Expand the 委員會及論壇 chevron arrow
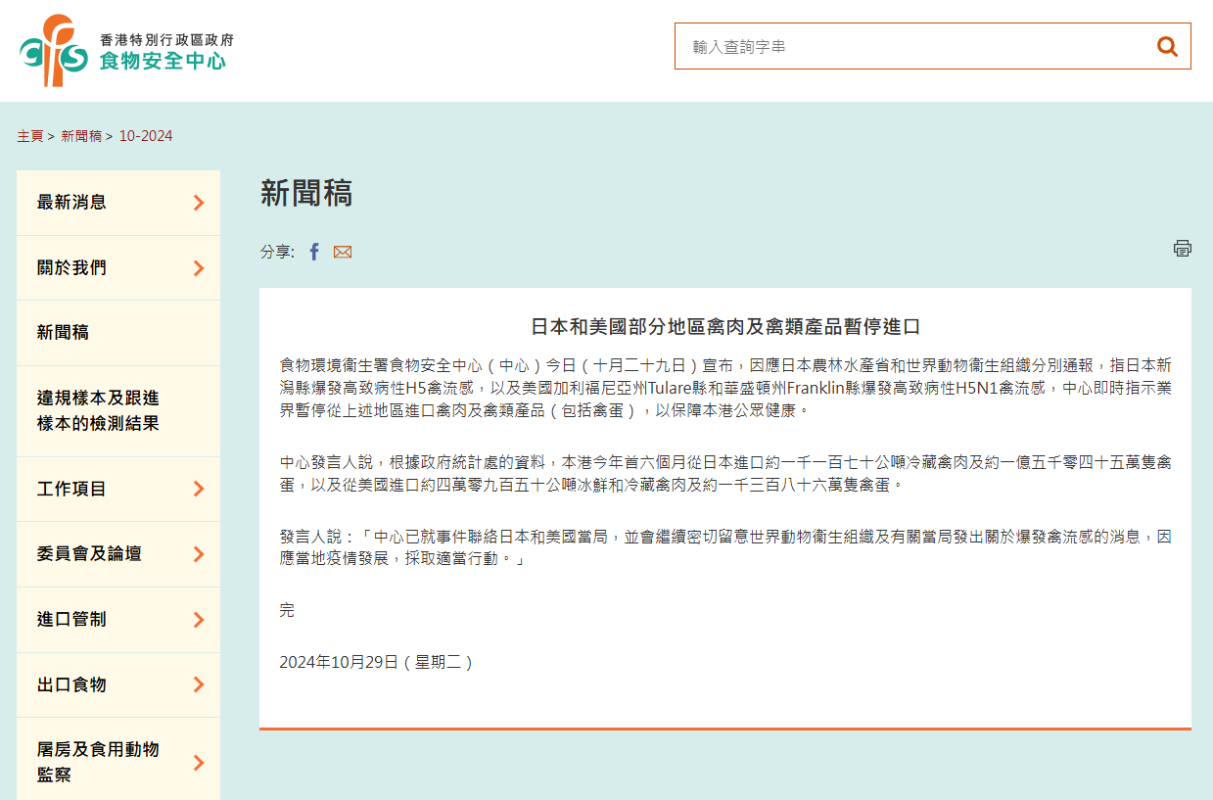1213x800 pixels. point(198,554)
